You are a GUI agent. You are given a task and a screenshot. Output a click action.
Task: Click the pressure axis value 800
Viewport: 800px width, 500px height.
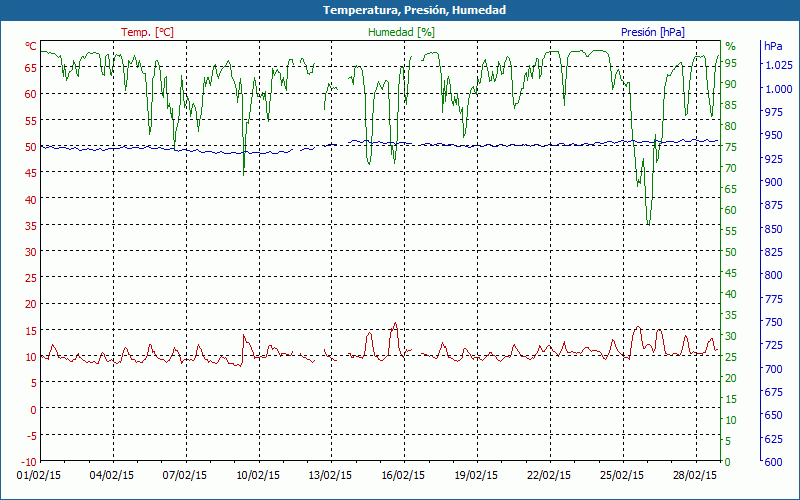click(x=773, y=275)
